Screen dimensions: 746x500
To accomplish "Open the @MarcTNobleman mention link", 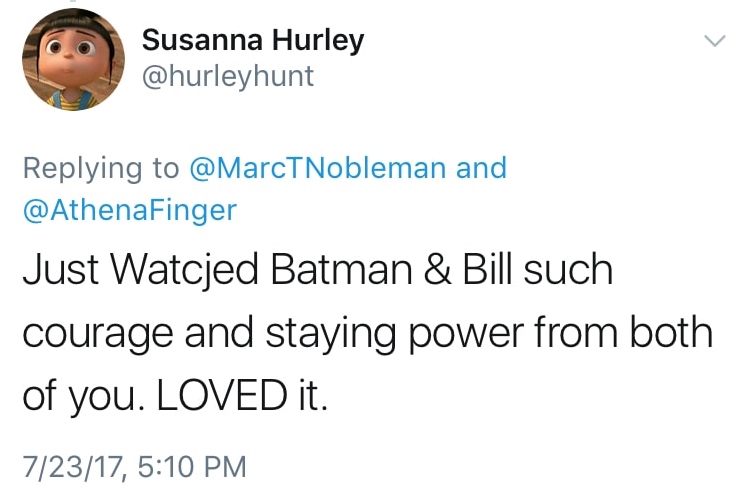I will tap(317, 168).
